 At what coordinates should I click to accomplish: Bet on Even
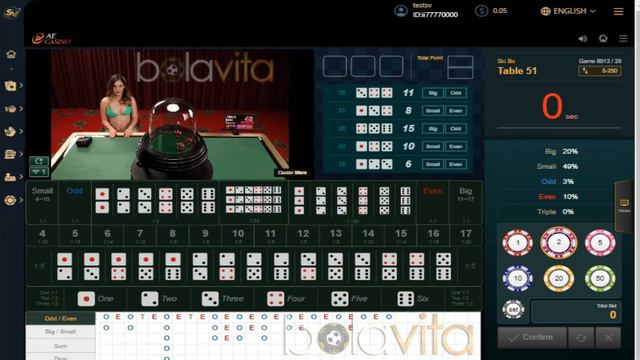point(433,203)
